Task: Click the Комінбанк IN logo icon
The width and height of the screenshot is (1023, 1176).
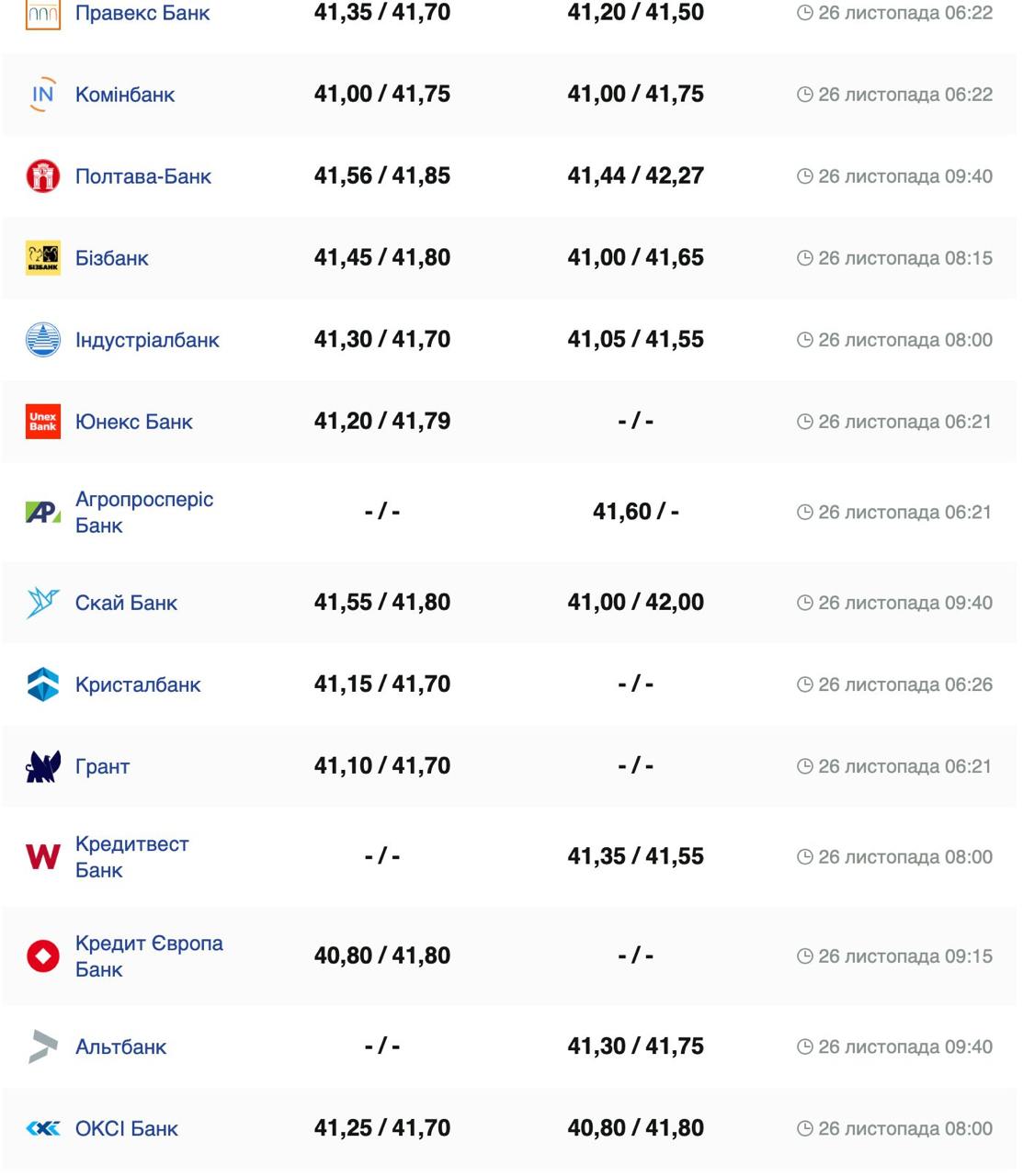Action: click(43, 95)
